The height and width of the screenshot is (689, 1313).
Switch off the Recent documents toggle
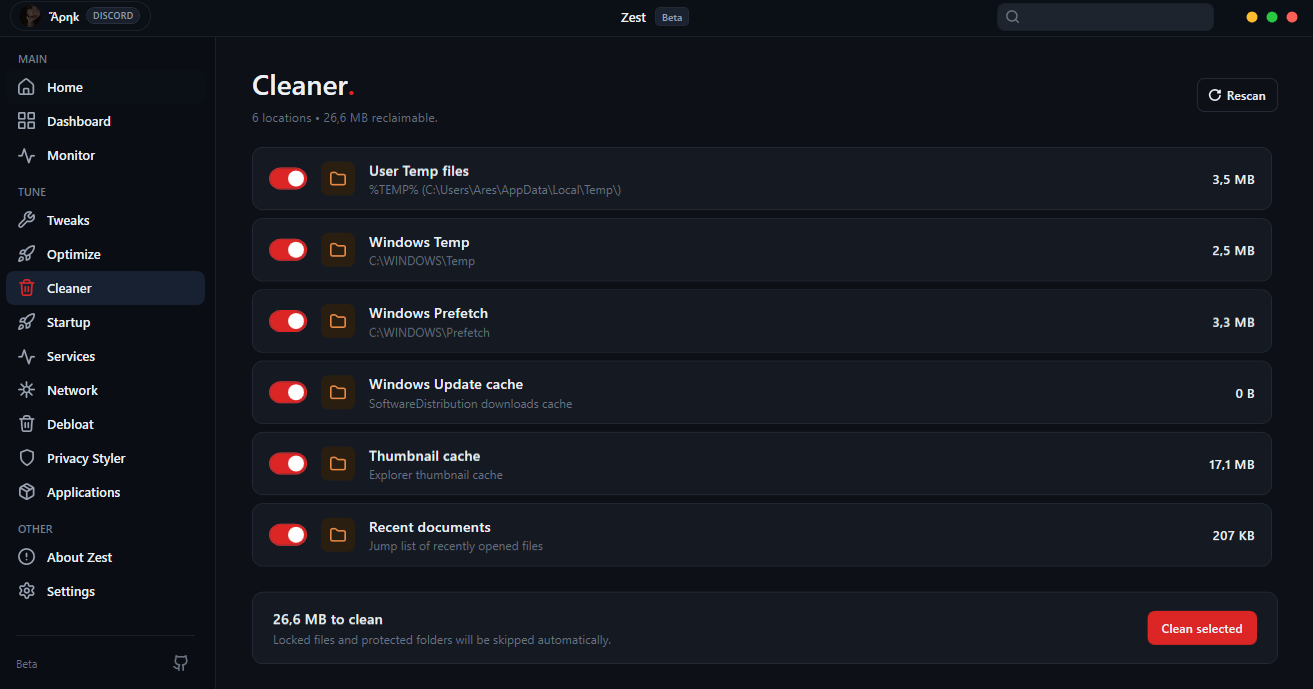point(288,535)
